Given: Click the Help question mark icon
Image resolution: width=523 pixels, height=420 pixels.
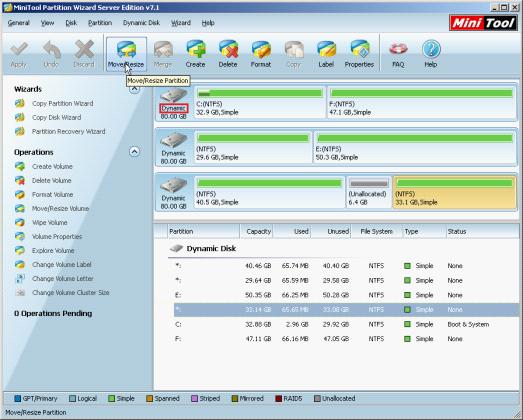Looking at the screenshot, I should pyautogui.click(x=431, y=54).
